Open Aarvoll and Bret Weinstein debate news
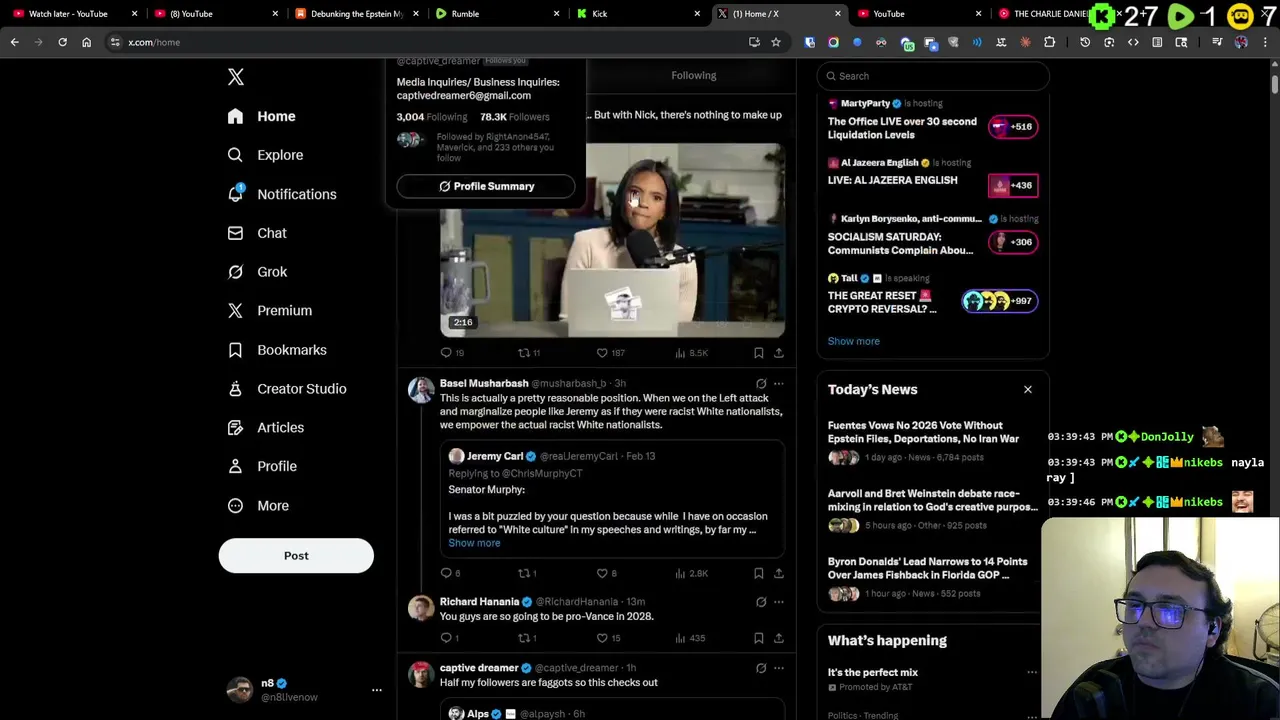This screenshot has width=1280, height=720. pos(932,500)
